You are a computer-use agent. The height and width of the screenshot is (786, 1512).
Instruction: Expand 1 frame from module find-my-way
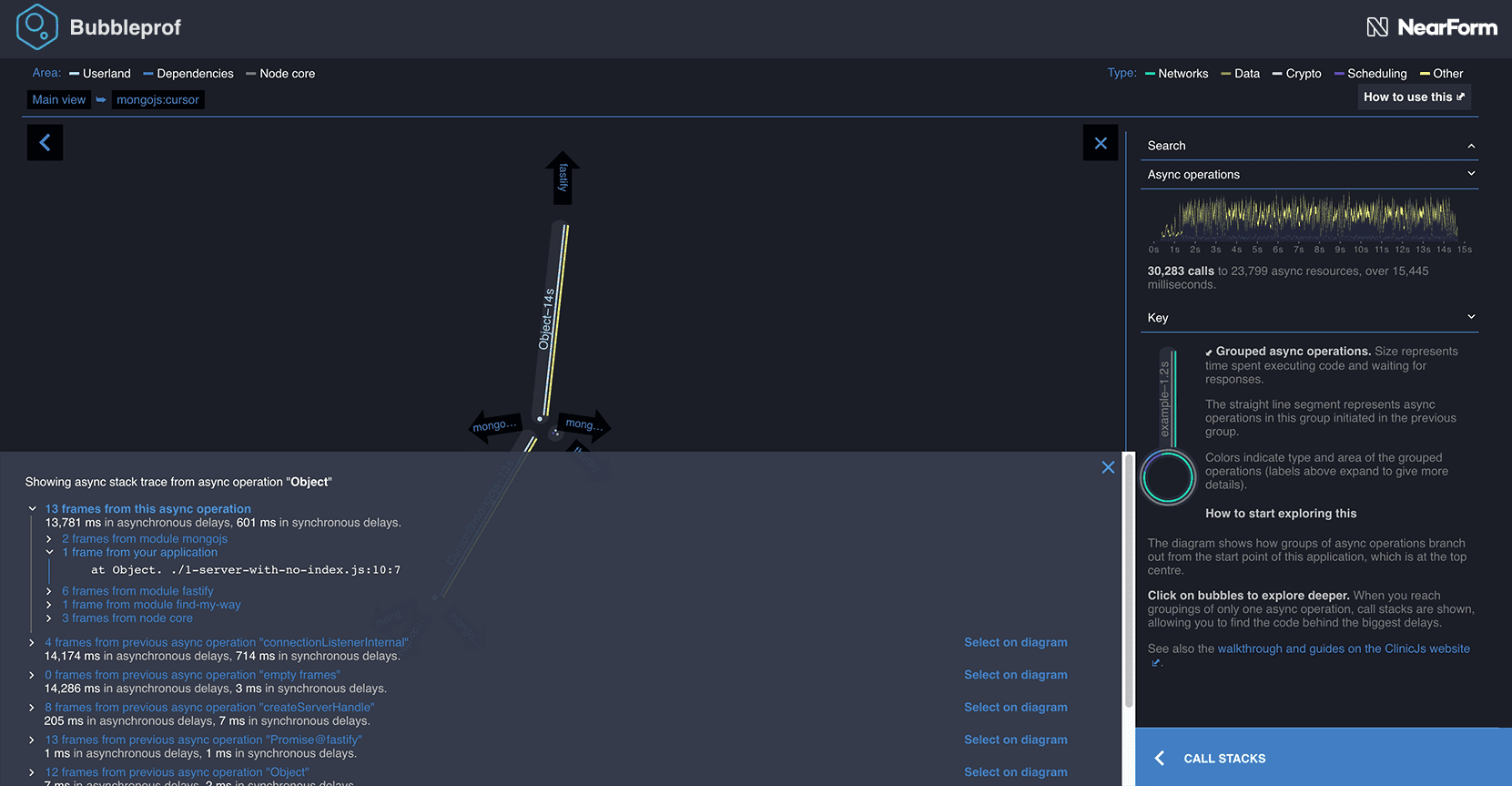coord(151,604)
